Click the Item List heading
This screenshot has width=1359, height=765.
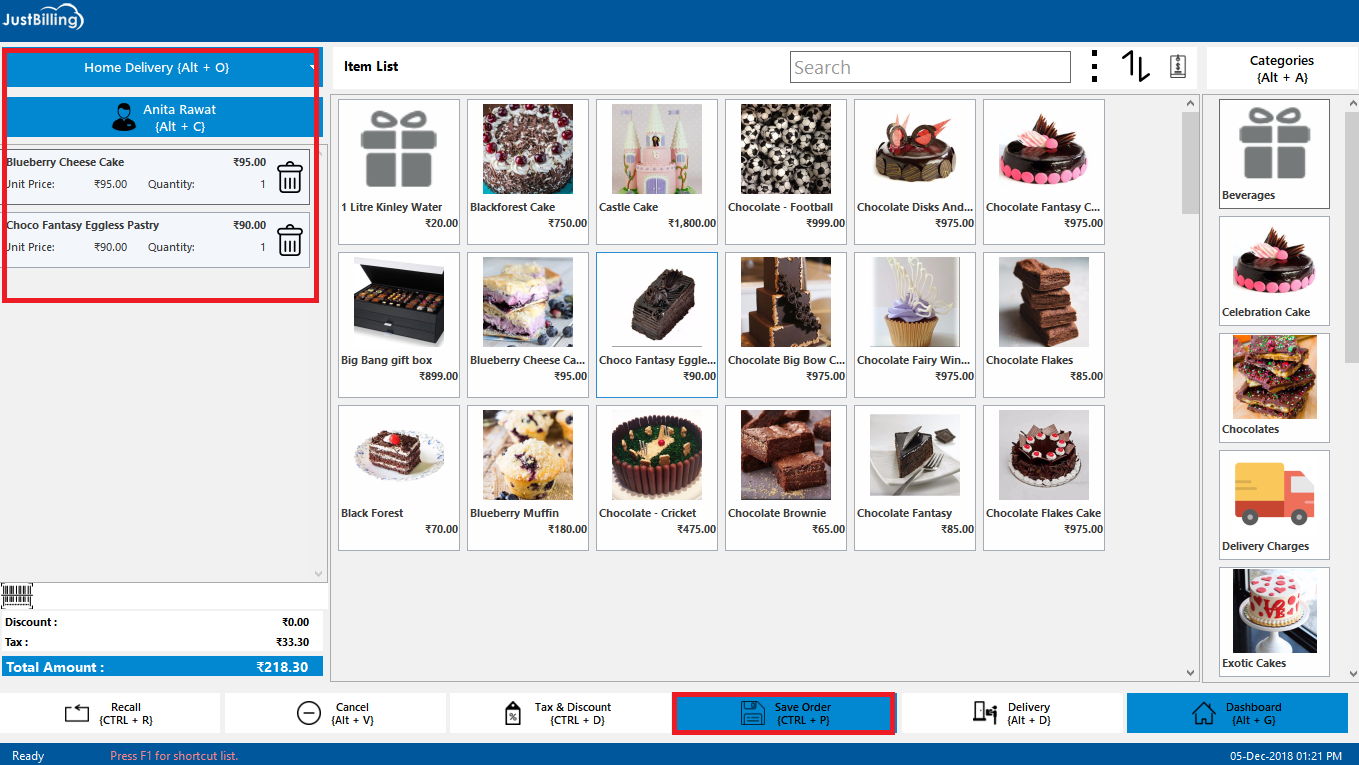[371, 67]
